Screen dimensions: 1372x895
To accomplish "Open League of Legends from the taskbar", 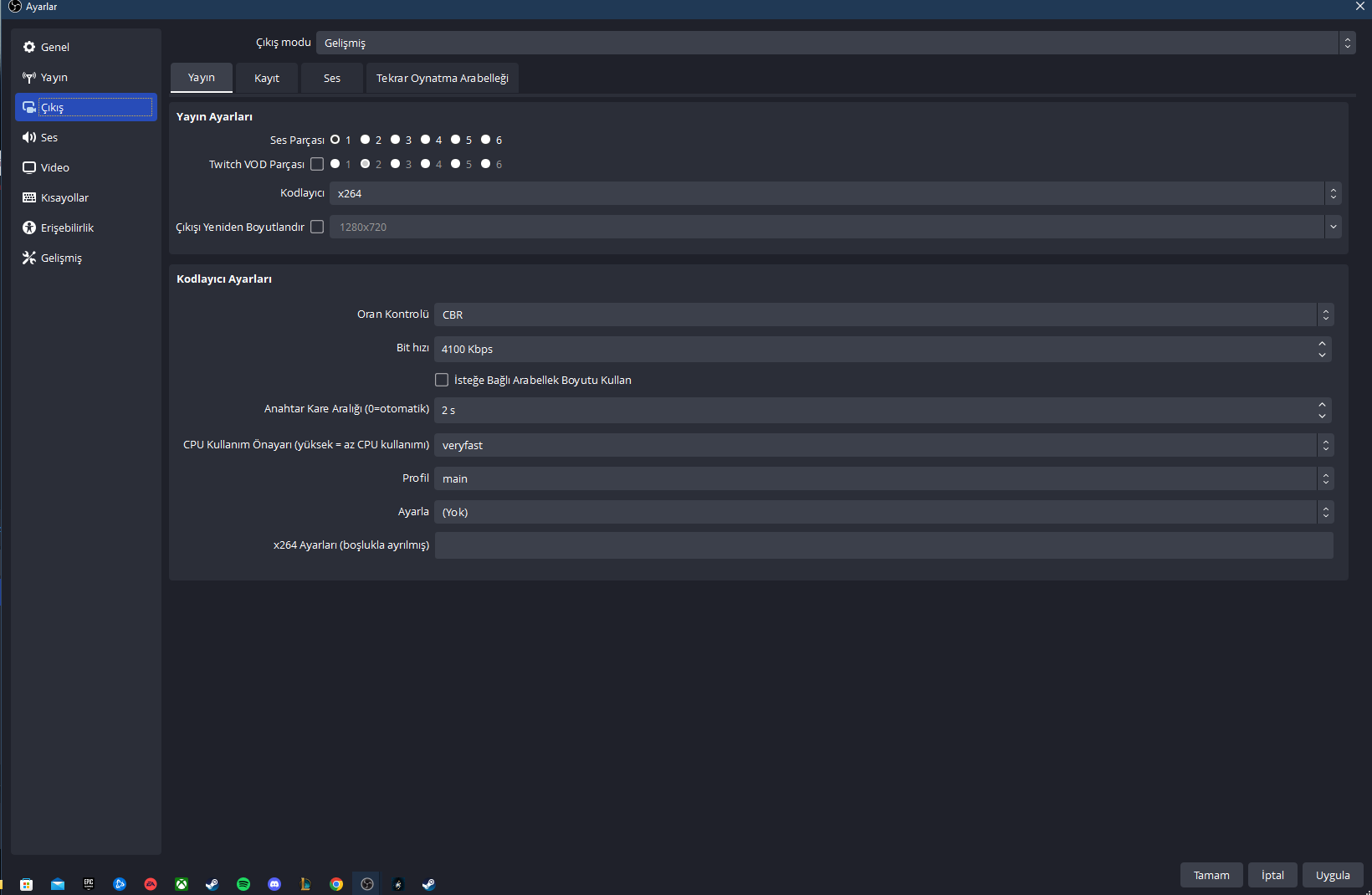I will click(x=305, y=884).
